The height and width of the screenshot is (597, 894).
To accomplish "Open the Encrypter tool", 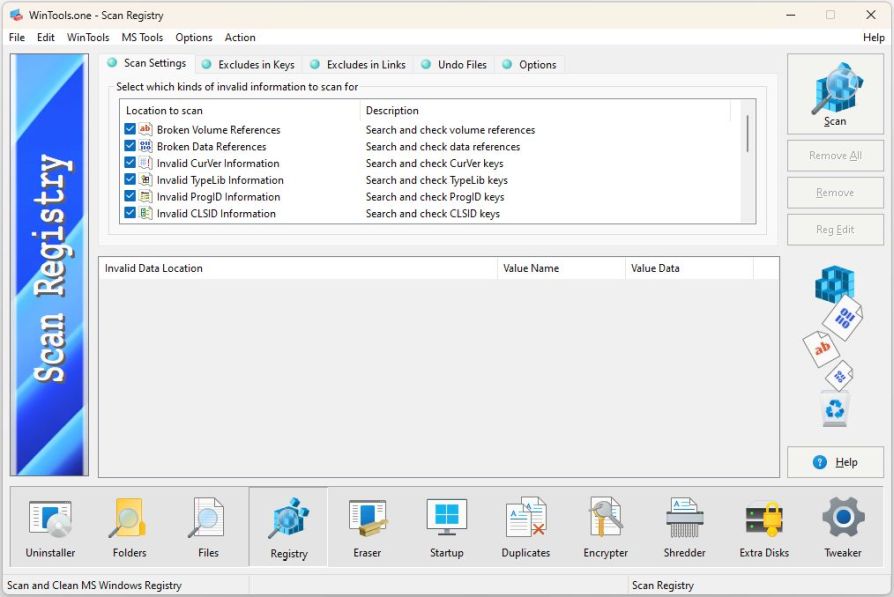I will click(x=606, y=527).
